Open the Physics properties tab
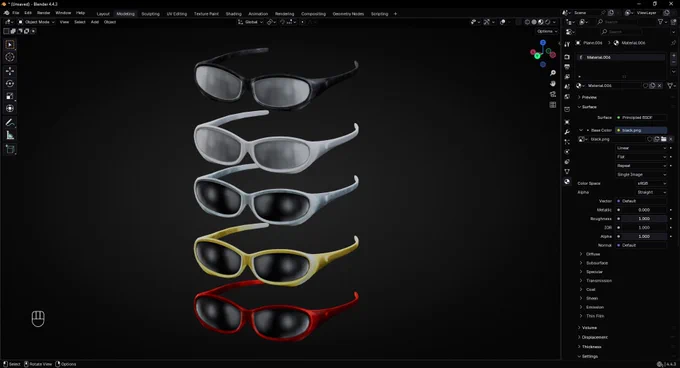680x368 pixels. 567,152
